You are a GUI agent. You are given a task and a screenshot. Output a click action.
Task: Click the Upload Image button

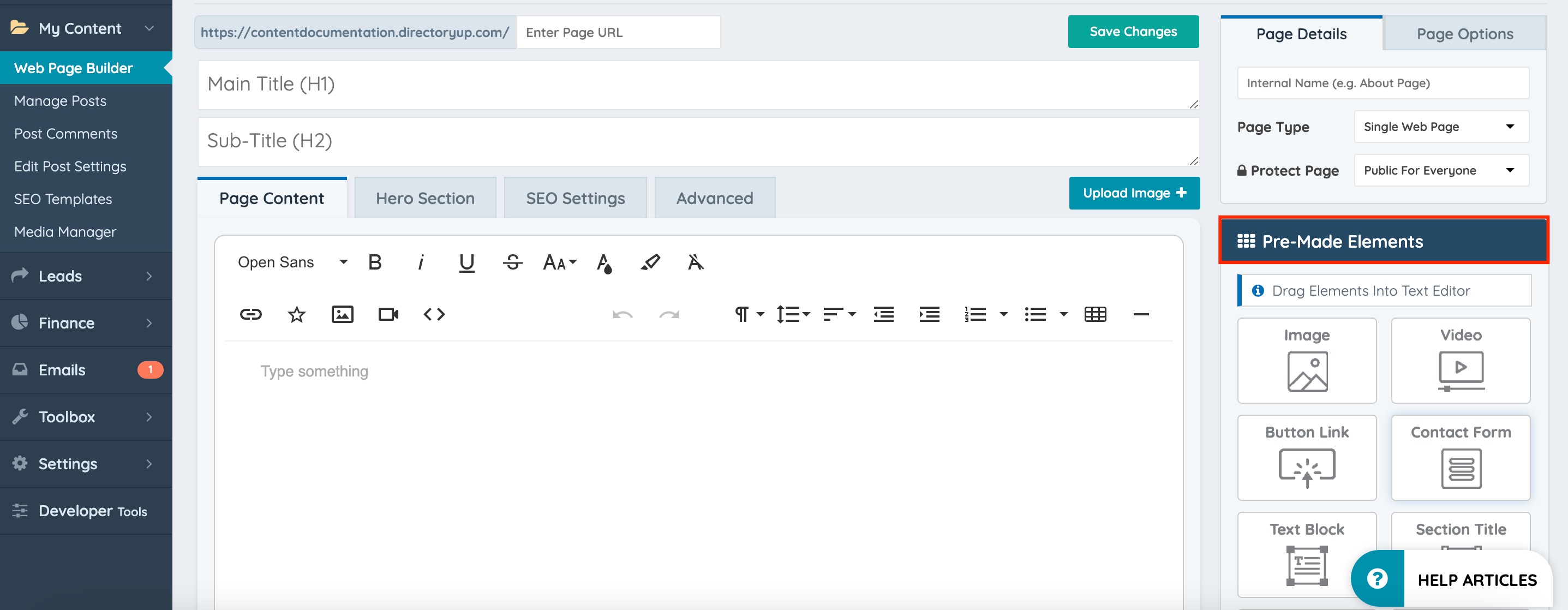click(x=1134, y=193)
